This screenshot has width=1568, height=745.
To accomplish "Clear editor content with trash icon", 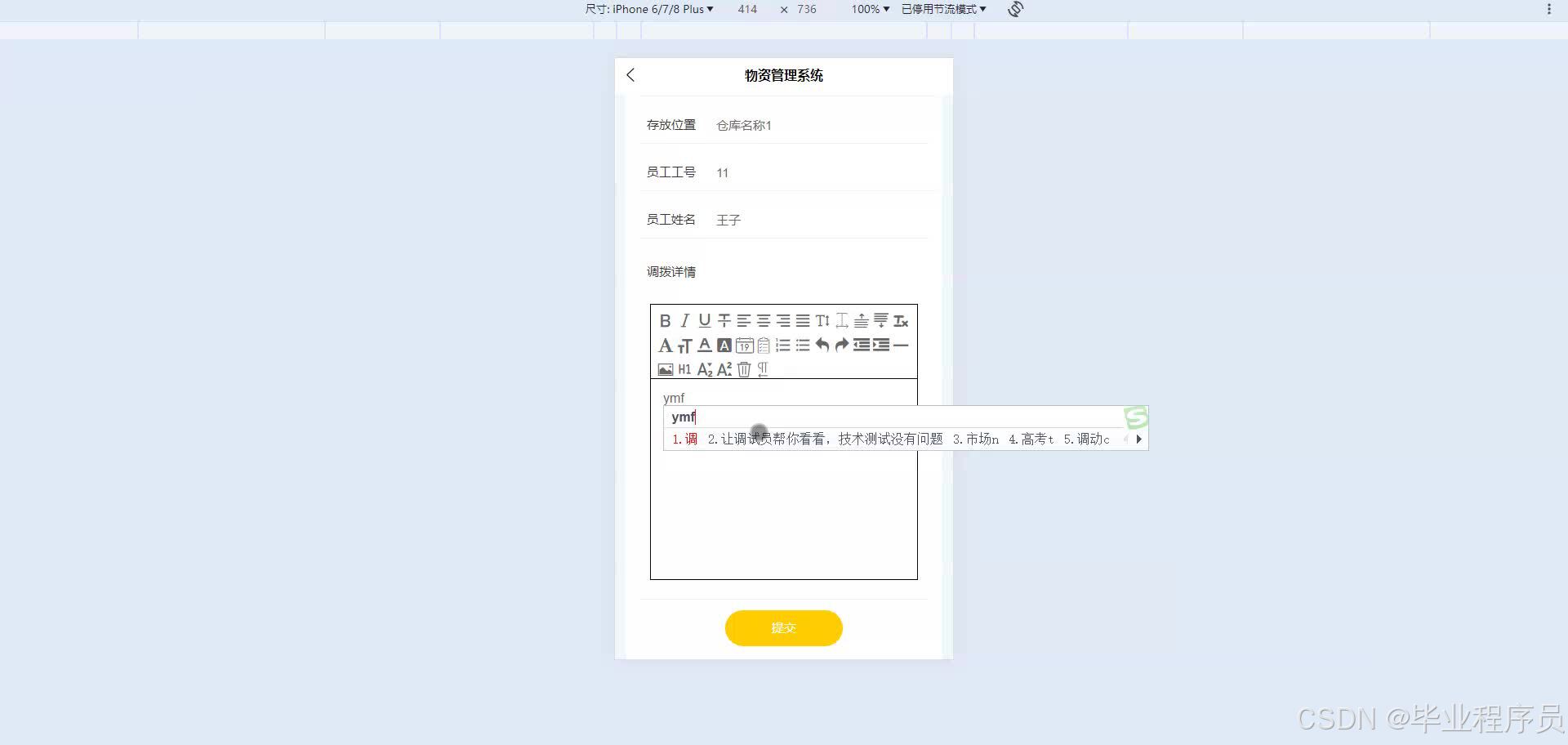I will [x=743, y=370].
